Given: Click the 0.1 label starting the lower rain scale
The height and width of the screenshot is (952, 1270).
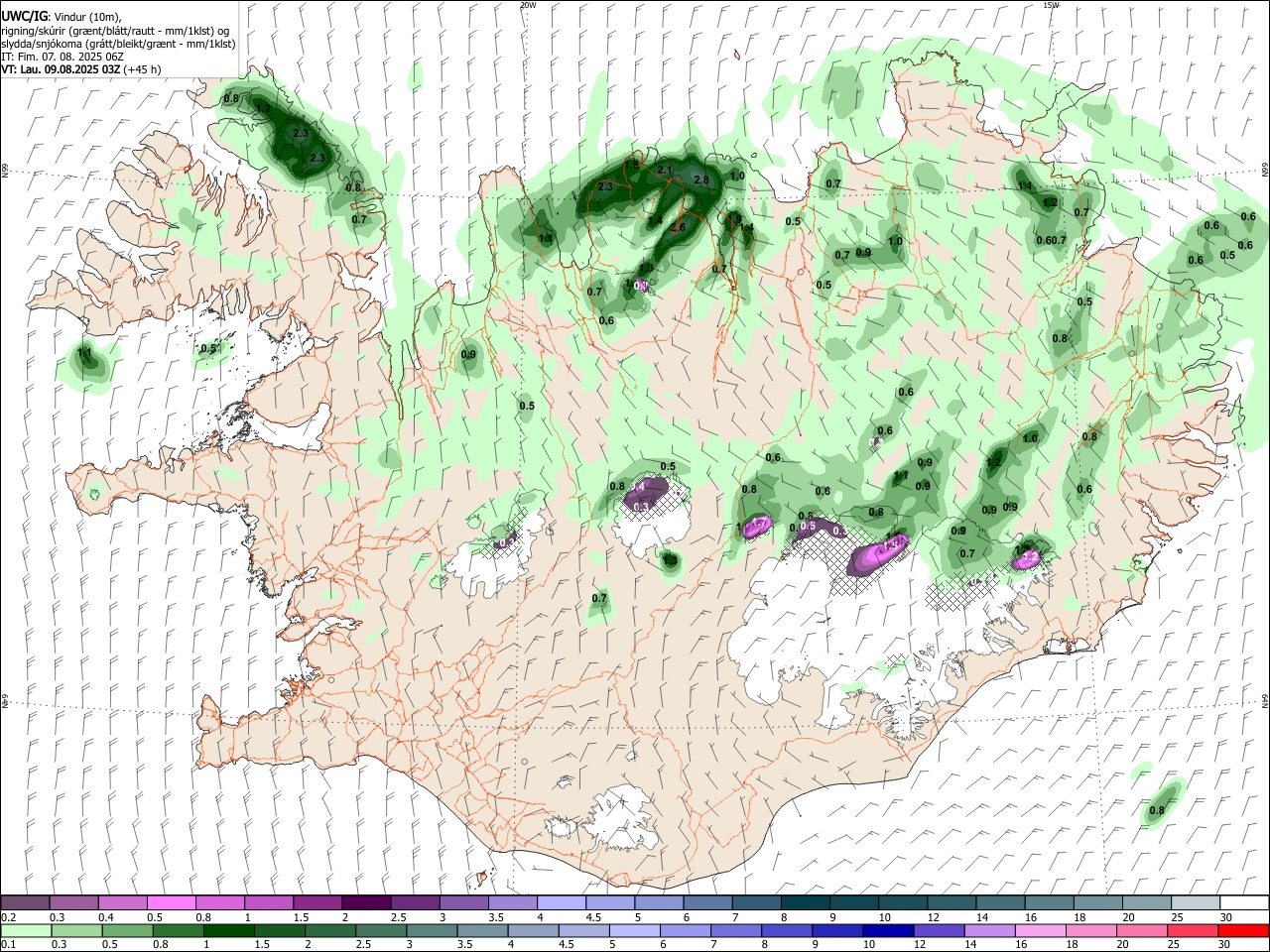Looking at the screenshot, I should point(8,945).
